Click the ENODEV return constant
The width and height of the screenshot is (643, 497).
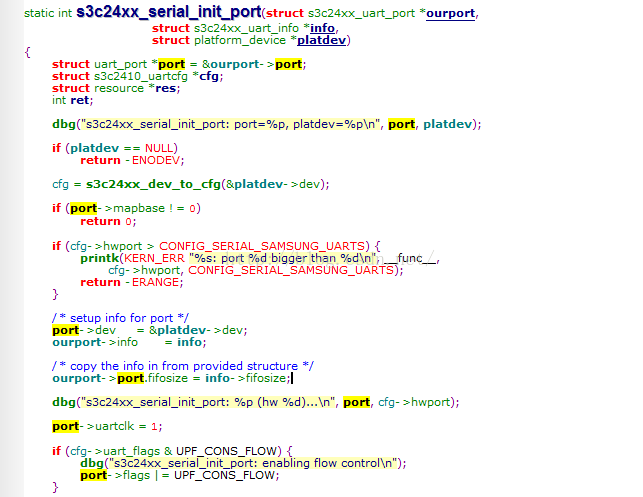pos(156,160)
